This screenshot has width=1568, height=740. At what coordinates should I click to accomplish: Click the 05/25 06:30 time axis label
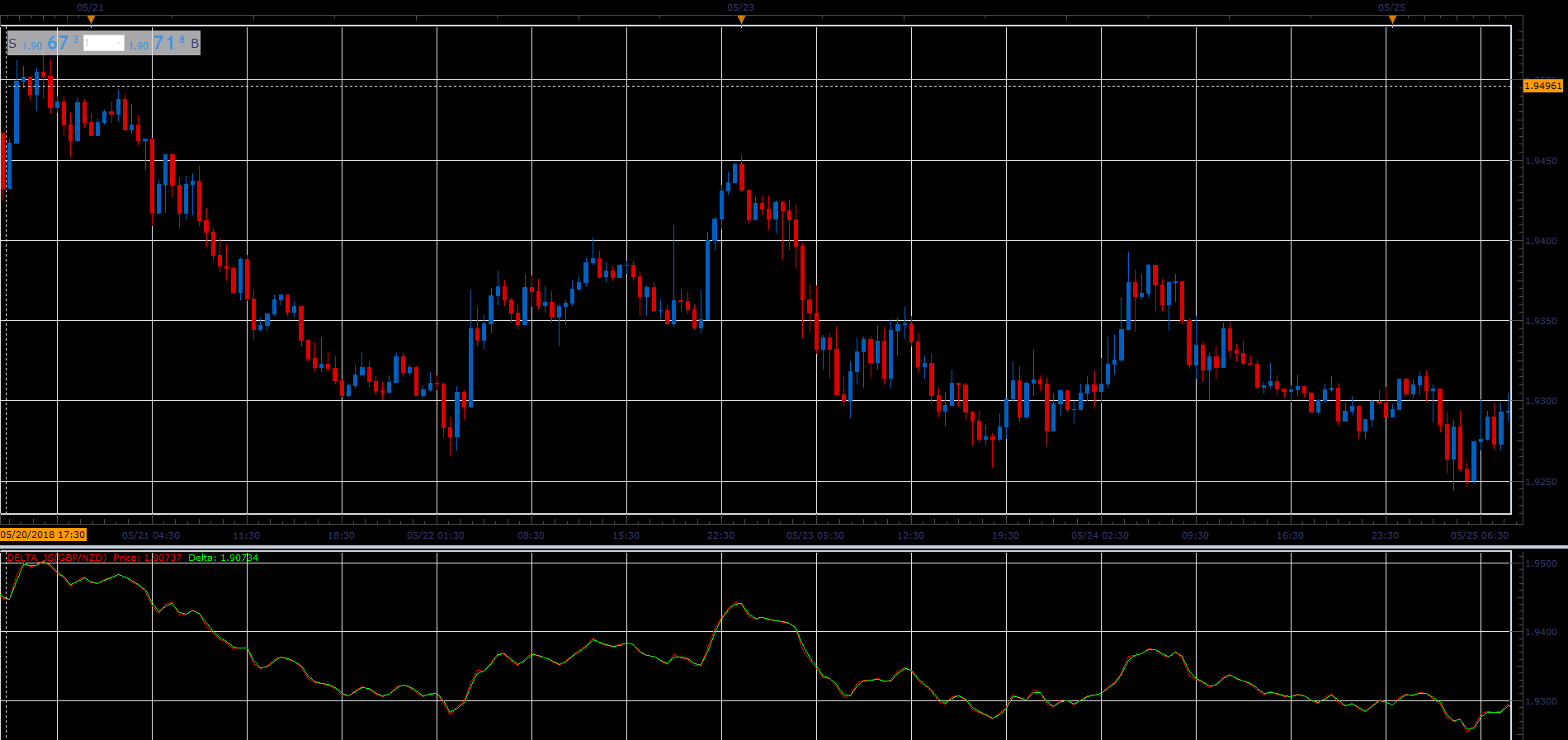1480,535
